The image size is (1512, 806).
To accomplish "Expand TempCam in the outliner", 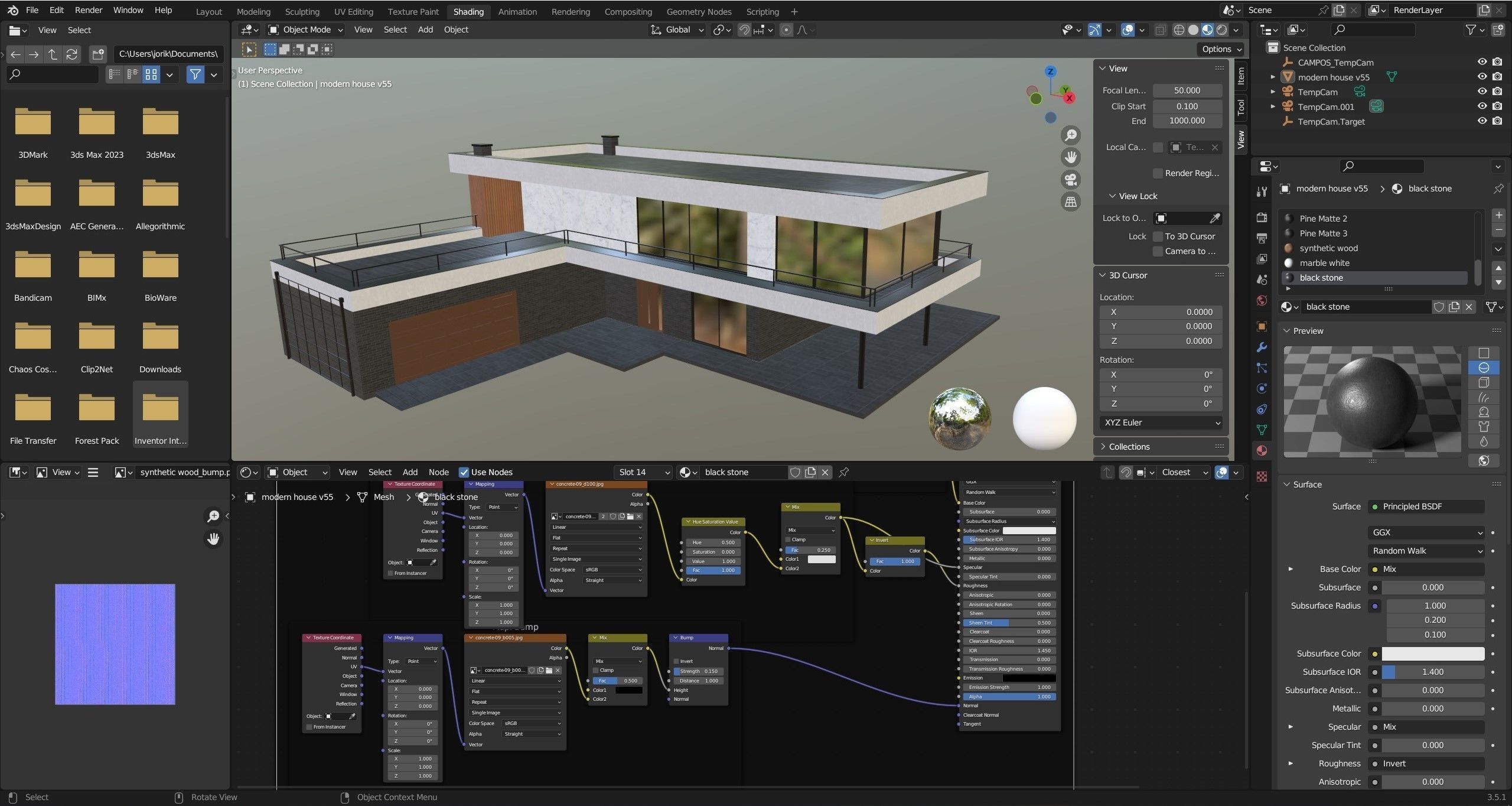I will click(1273, 92).
